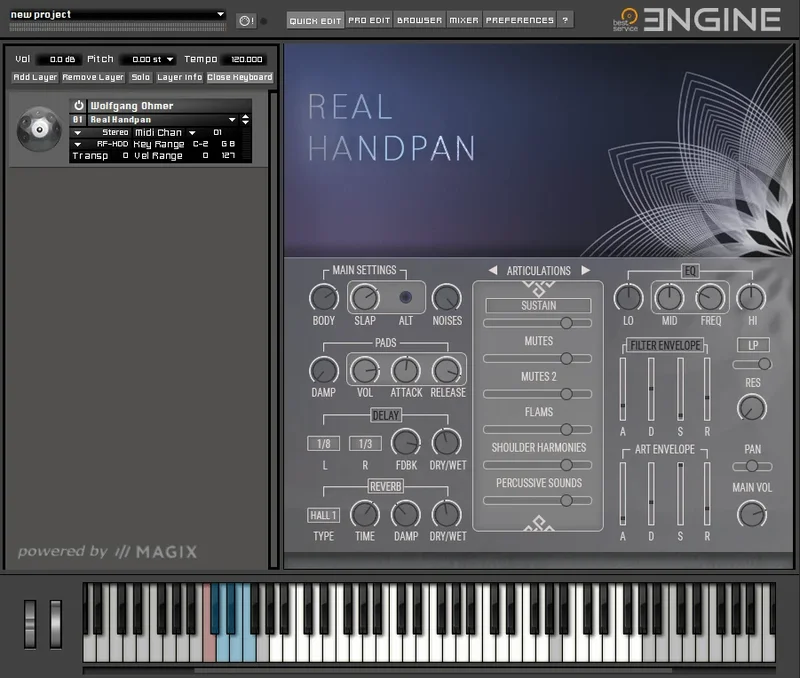Click the Remove Layer button
This screenshot has height=678, width=800.
tap(93, 77)
